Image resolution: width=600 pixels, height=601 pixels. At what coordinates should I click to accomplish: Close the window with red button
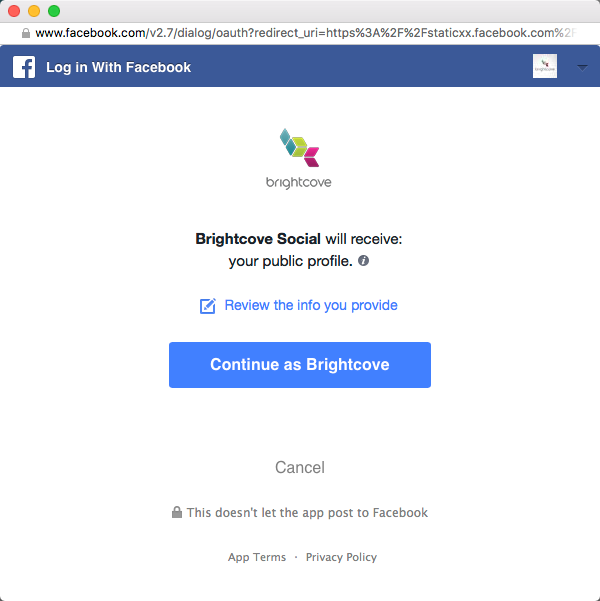[14, 11]
